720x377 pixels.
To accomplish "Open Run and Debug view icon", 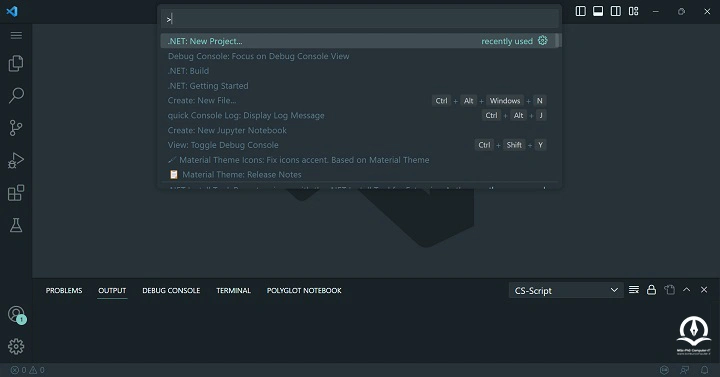I will click(16, 161).
